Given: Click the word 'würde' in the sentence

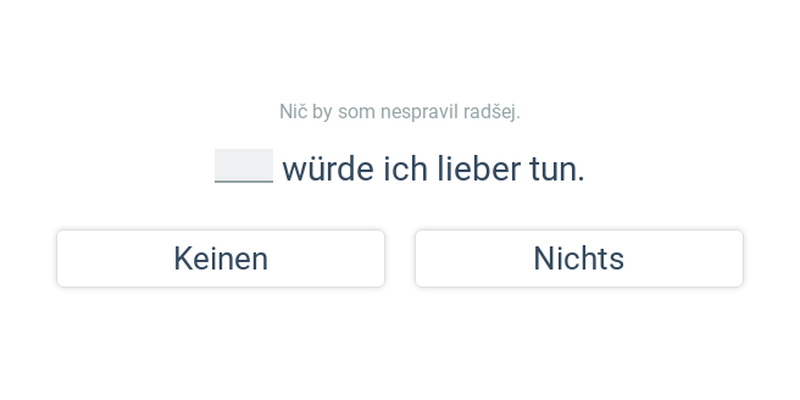Looking at the screenshot, I should coord(328,169).
